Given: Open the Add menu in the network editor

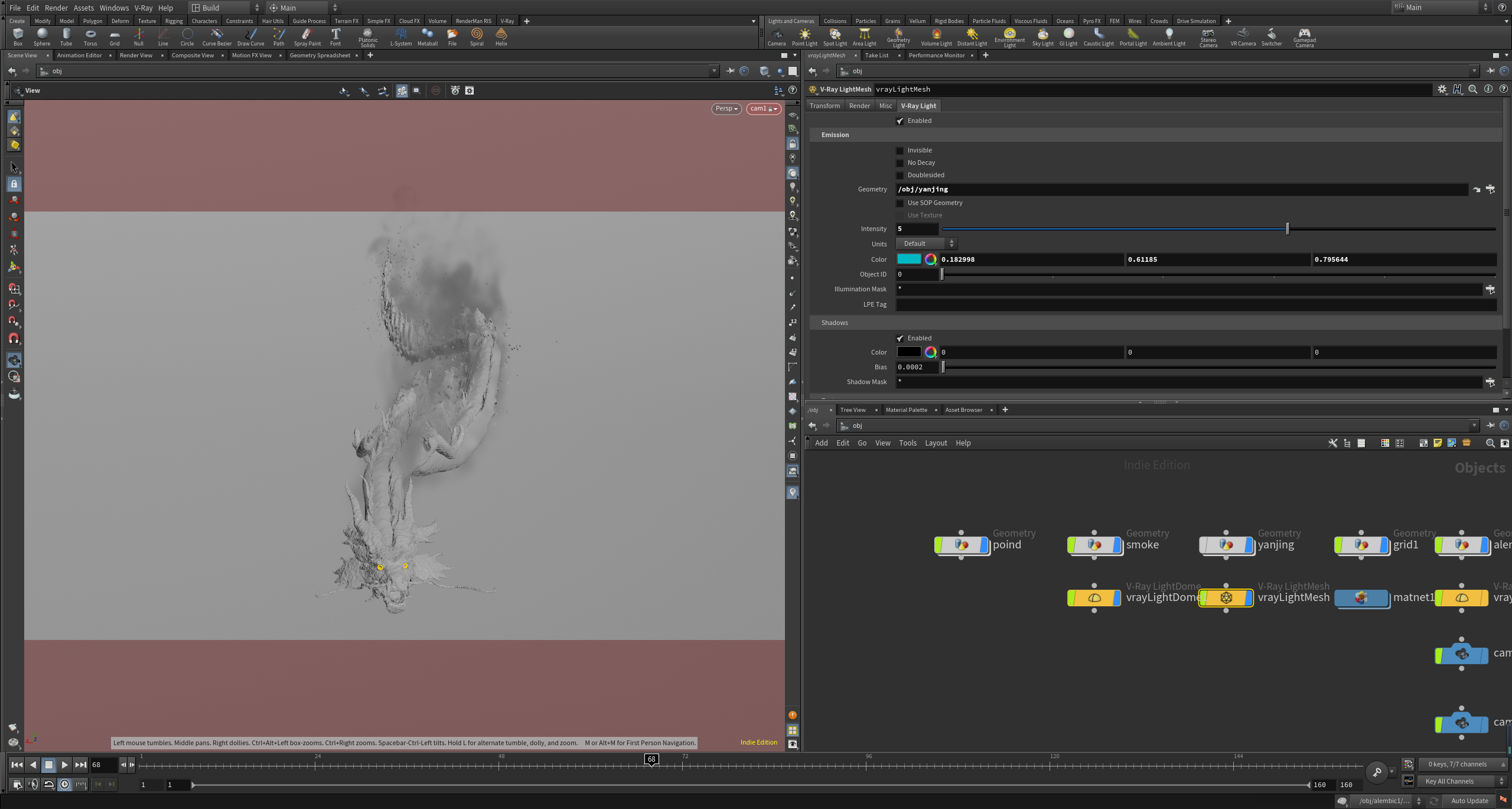Looking at the screenshot, I should (x=821, y=443).
